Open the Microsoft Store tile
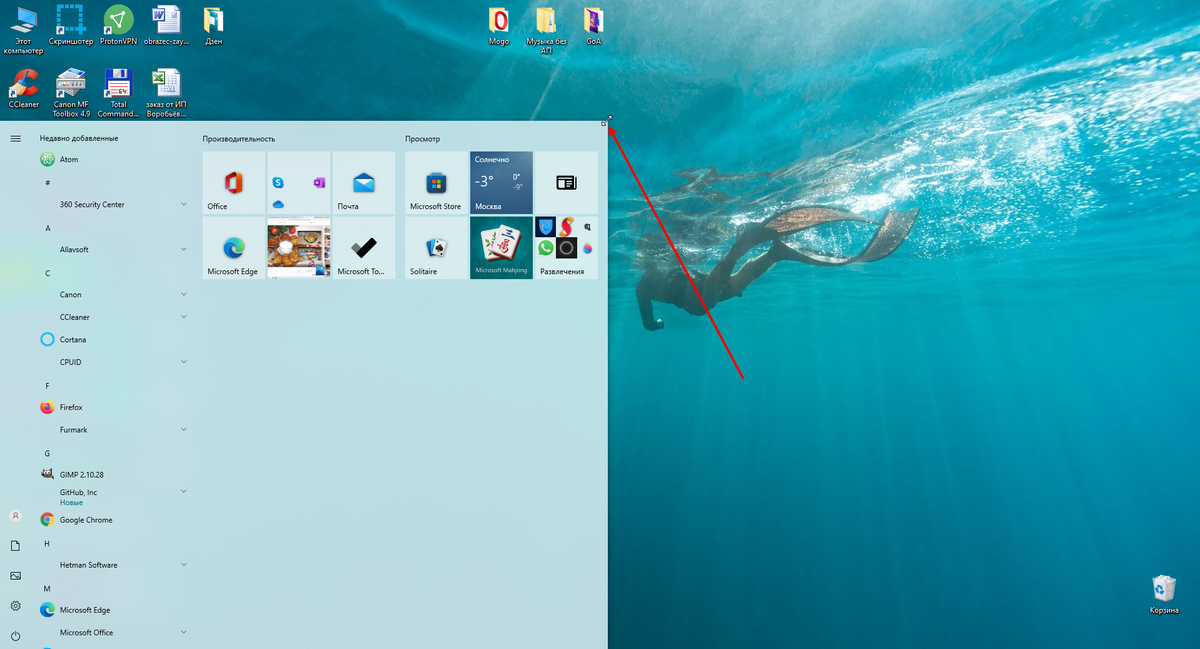1200x649 pixels. click(x=436, y=183)
